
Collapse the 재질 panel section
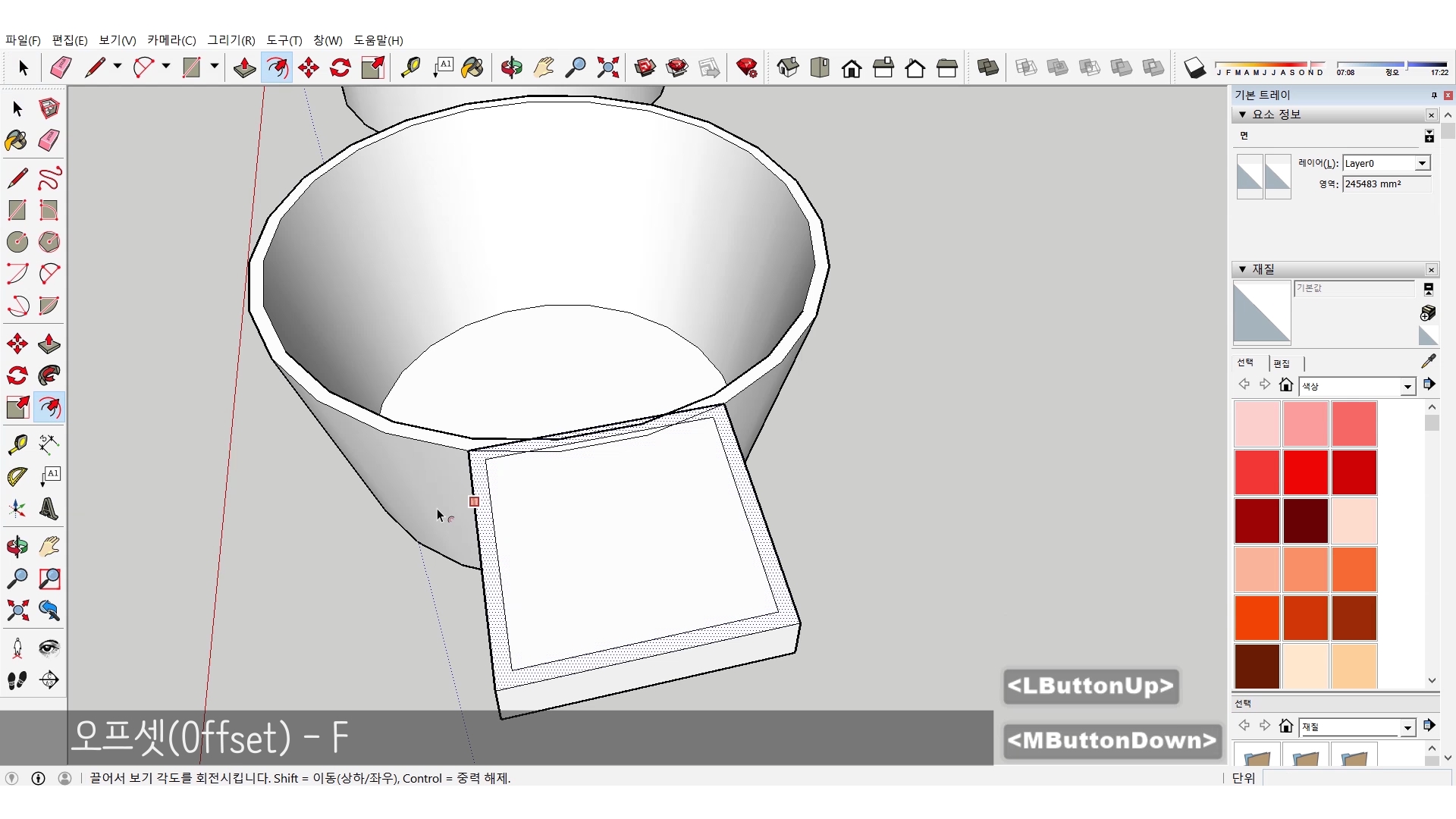(1242, 269)
